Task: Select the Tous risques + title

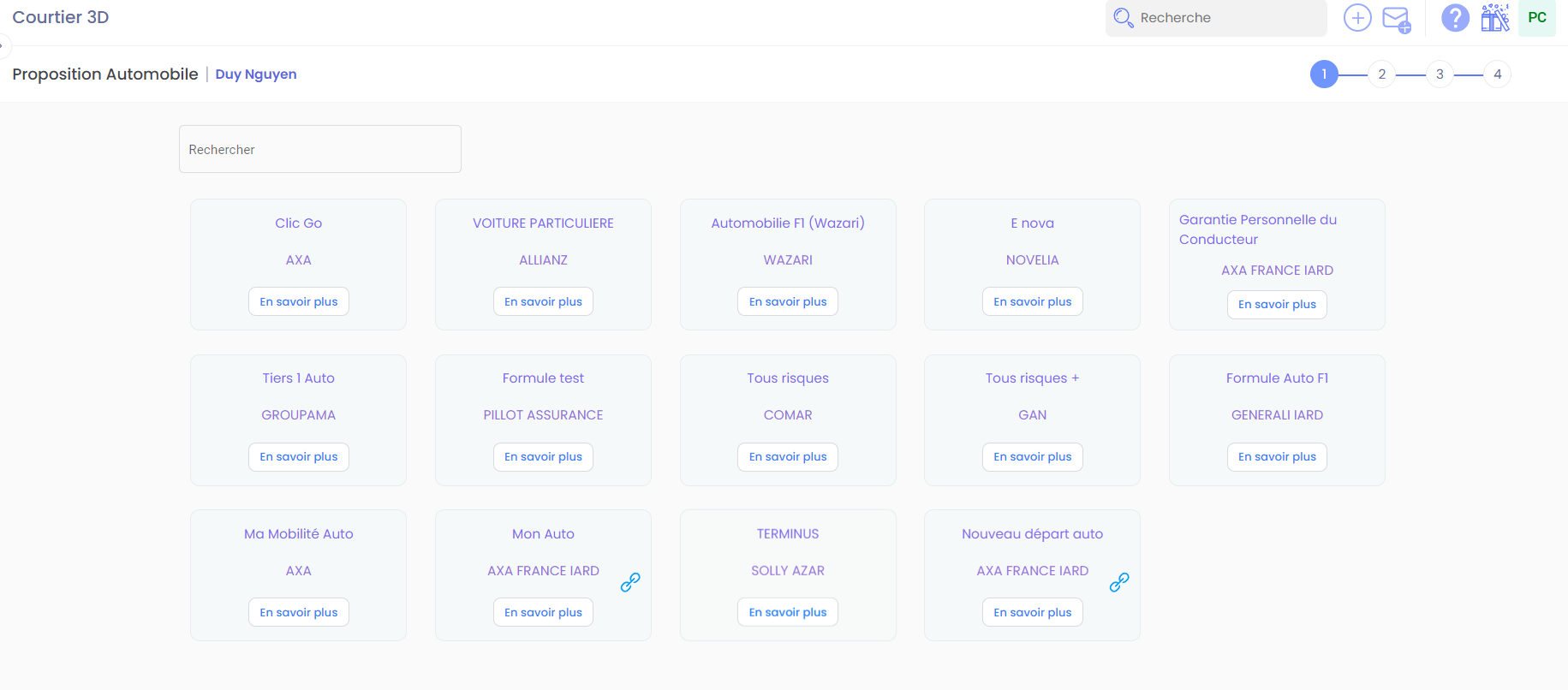Action: [x=1033, y=378]
